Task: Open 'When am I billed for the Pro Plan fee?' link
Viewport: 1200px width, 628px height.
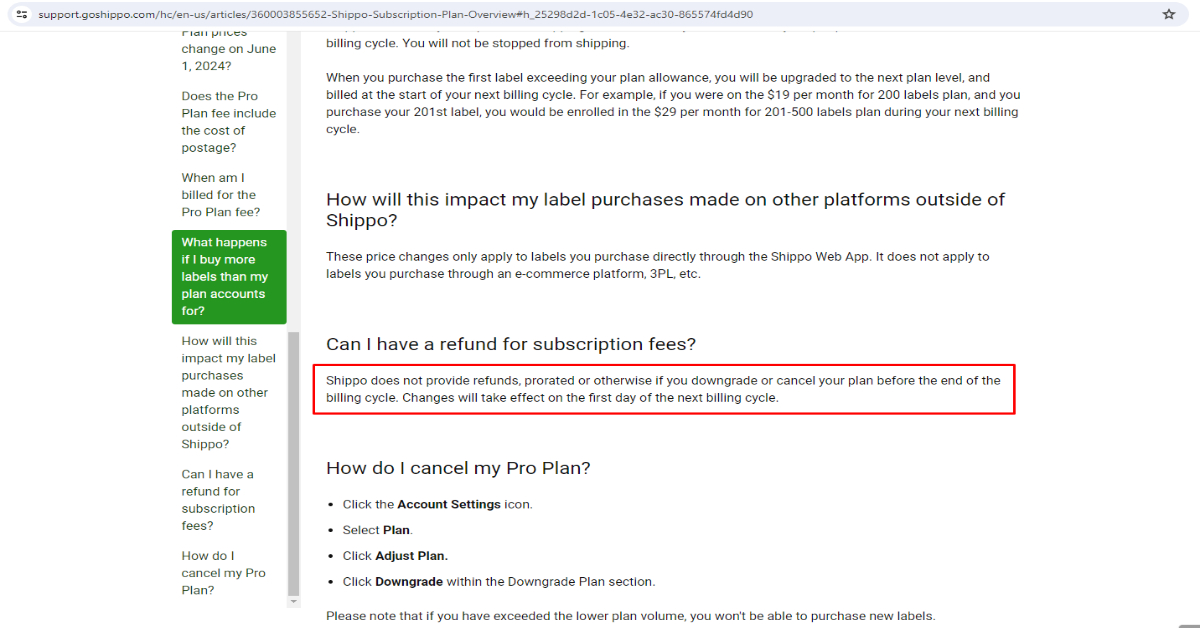Action: [x=221, y=195]
